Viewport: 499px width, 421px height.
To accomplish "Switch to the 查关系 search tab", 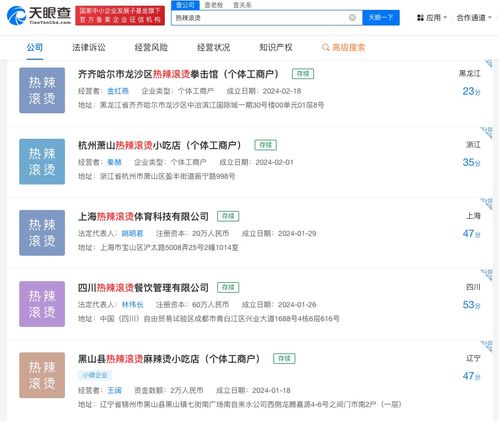I will [x=242, y=5].
